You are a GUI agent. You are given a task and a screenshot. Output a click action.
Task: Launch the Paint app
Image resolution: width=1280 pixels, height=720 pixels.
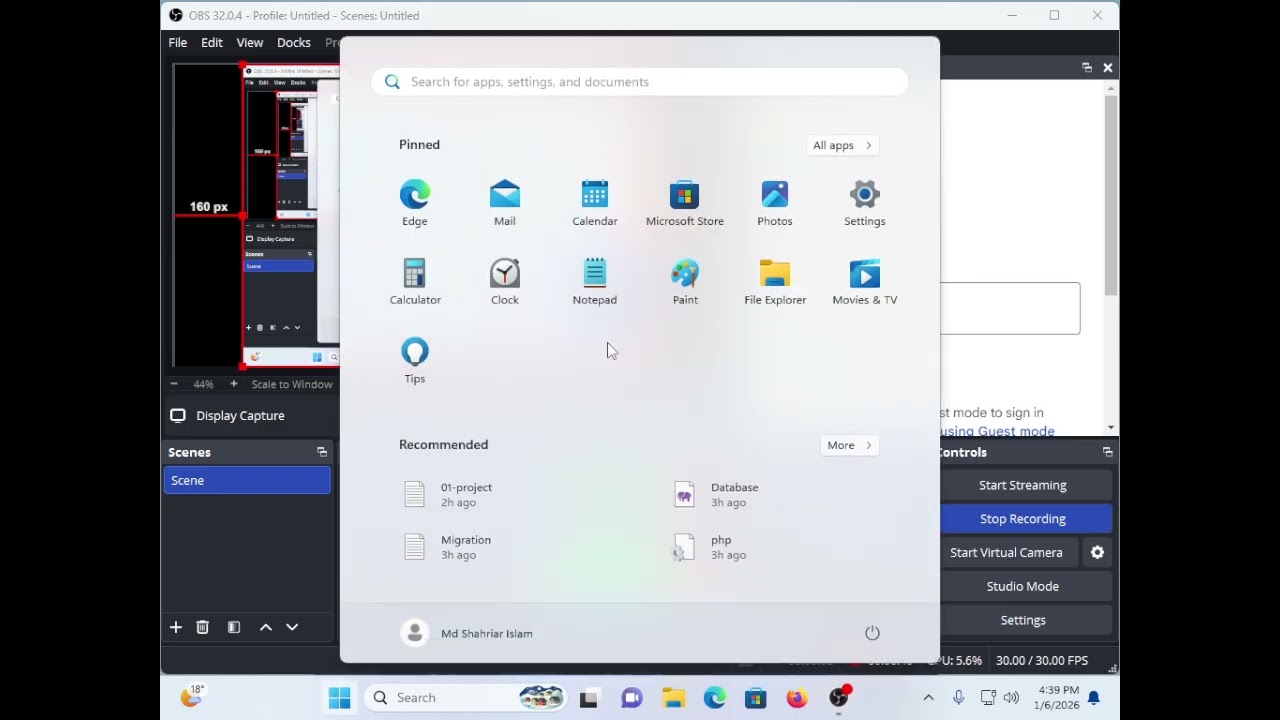pyautogui.click(x=685, y=282)
